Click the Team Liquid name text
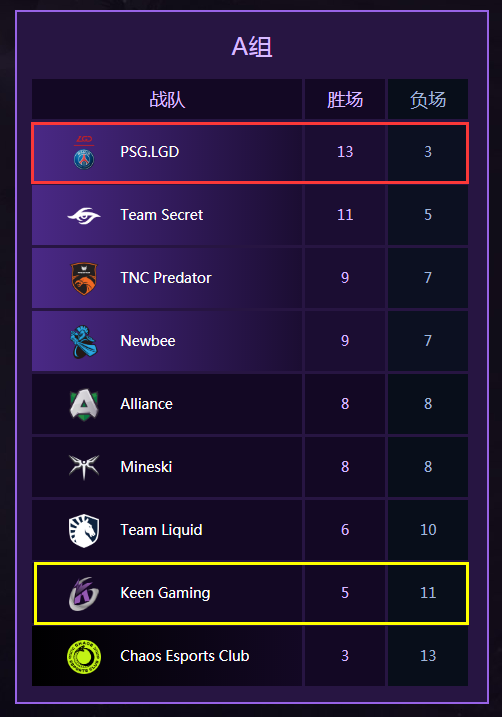 pyautogui.click(x=161, y=530)
